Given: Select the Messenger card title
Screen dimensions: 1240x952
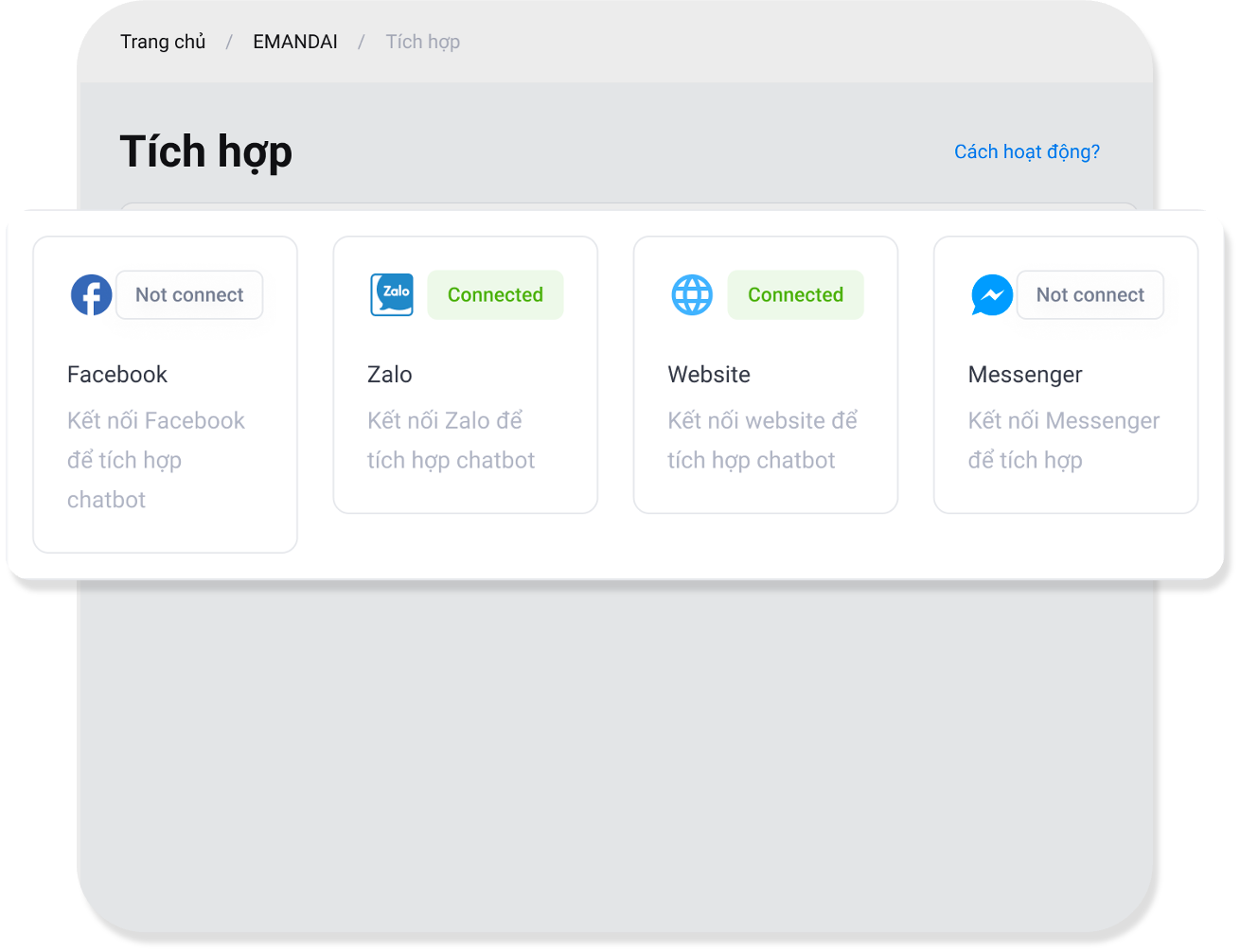Looking at the screenshot, I should (1024, 375).
